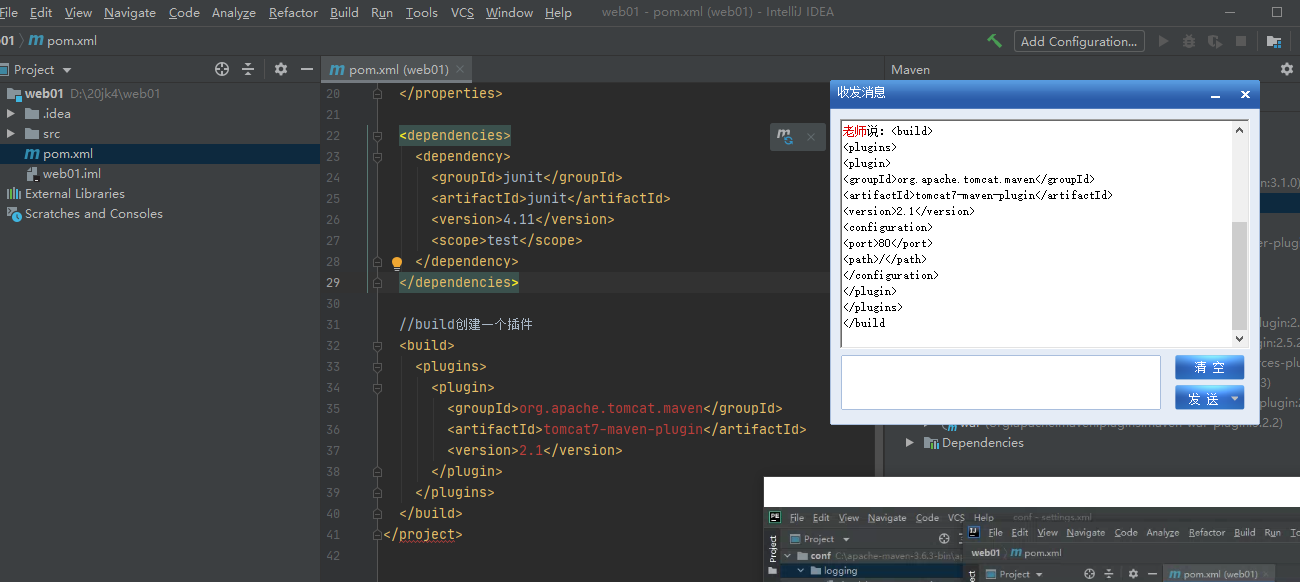The height and width of the screenshot is (582, 1300).
Task: Click the src folder icon in the tree
Action: coord(32,134)
